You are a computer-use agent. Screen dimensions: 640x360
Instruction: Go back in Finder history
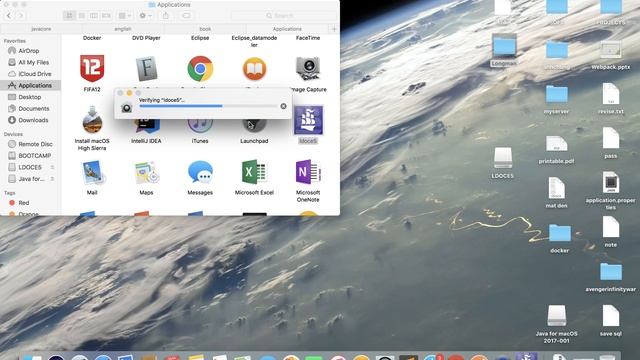(x=9, y=16)
